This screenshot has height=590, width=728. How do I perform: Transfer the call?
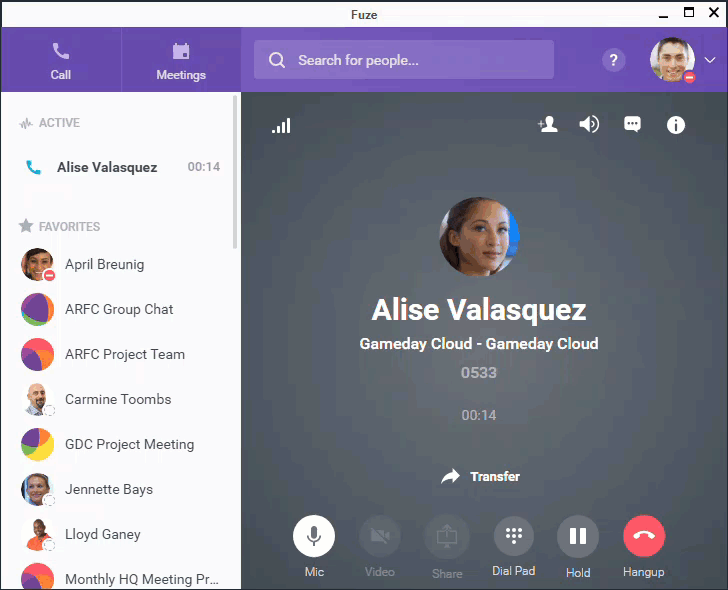click(480, 476)
